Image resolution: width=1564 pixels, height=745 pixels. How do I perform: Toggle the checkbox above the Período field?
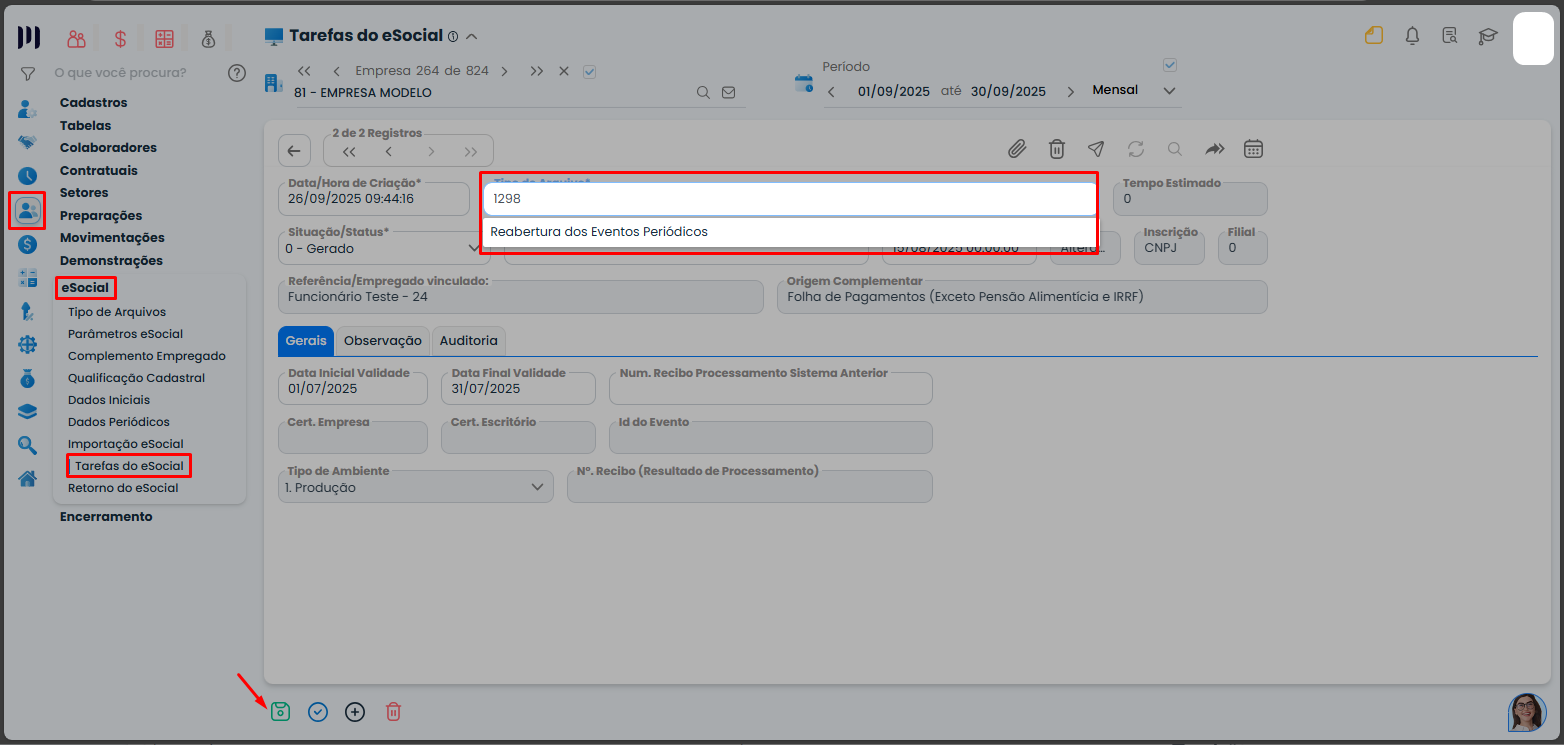point(1171,65)
